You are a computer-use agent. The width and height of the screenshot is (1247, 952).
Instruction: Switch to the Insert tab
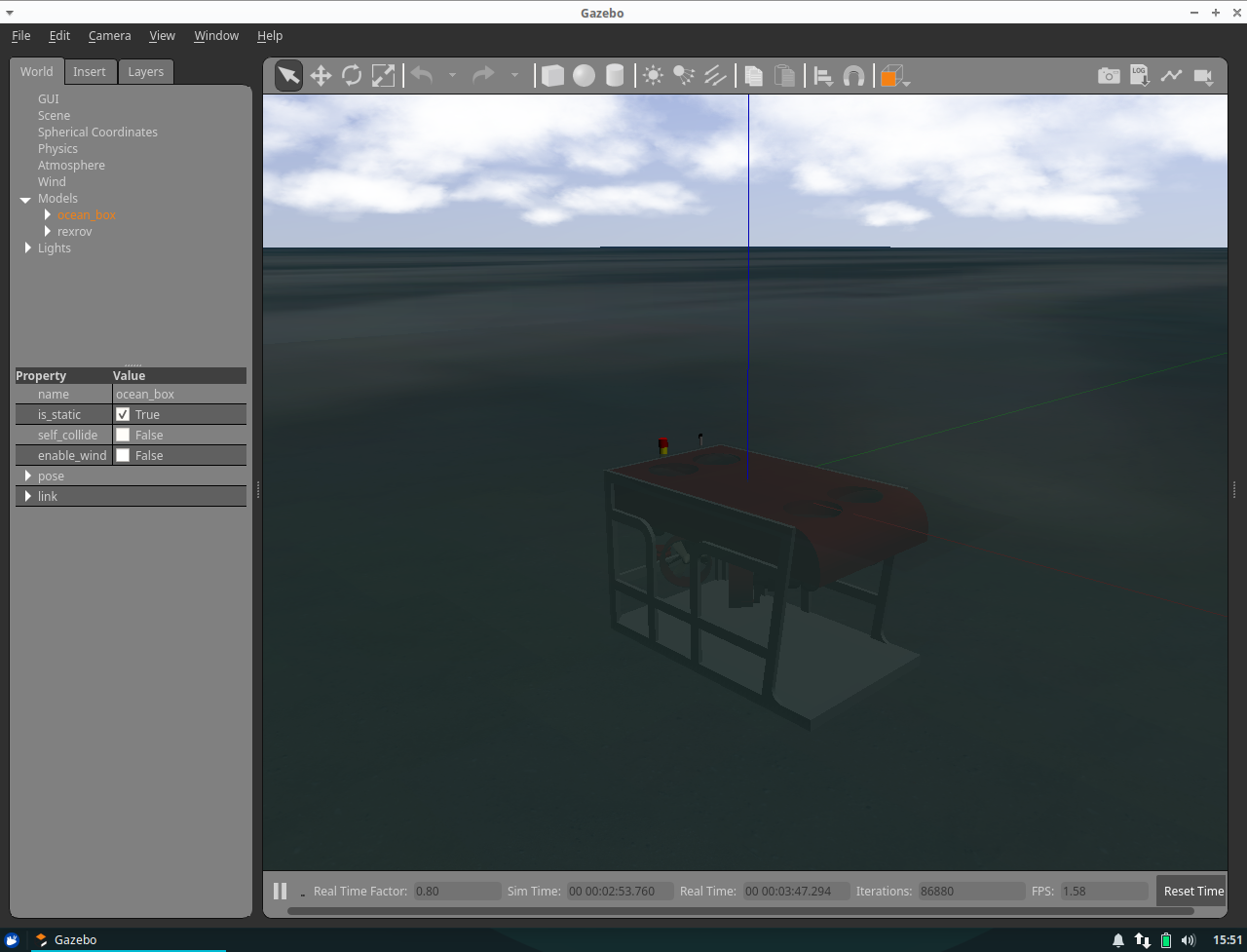[x=90, y=71]
